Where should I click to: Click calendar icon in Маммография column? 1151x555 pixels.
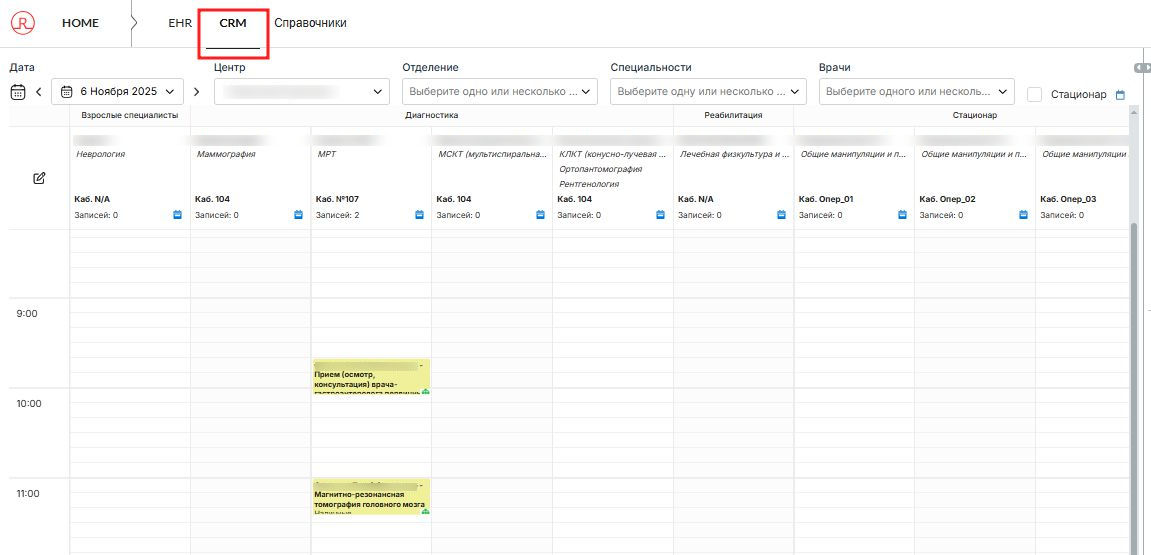pyautogui.click(x=298, y=215)
